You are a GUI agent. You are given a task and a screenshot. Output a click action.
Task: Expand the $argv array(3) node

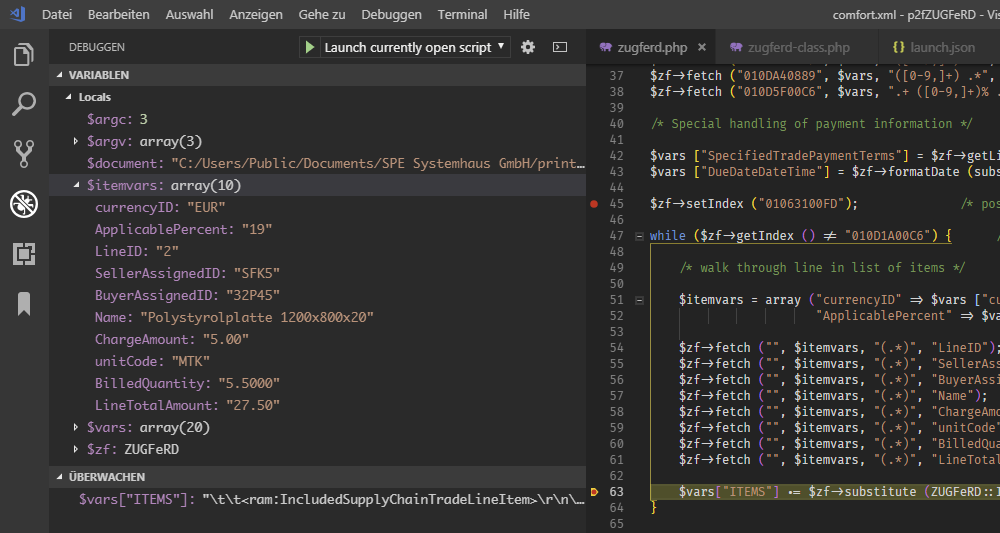coord(77,142)
